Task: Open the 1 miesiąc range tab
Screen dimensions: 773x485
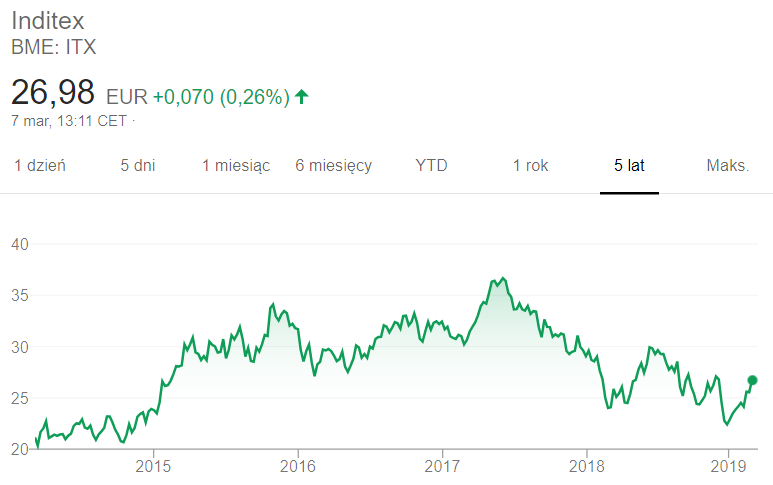Action: (x=236, y=166)
